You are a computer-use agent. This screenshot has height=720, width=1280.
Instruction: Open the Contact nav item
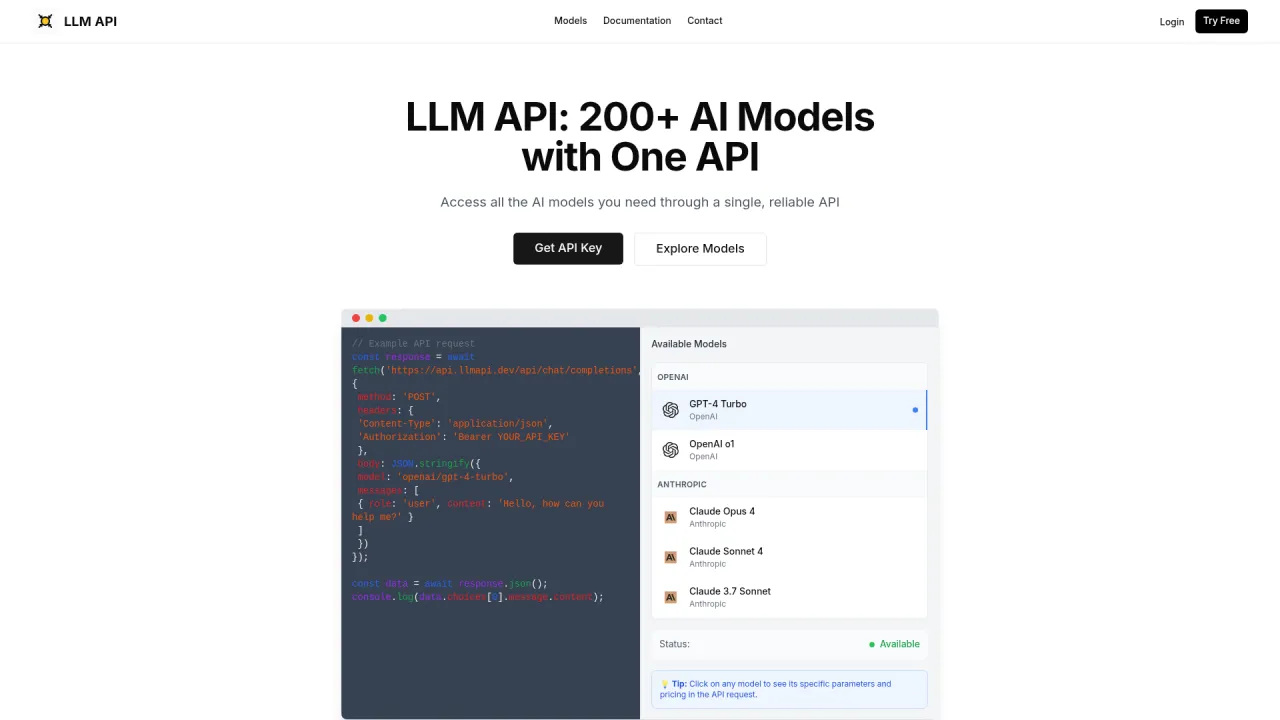(705, 21)
